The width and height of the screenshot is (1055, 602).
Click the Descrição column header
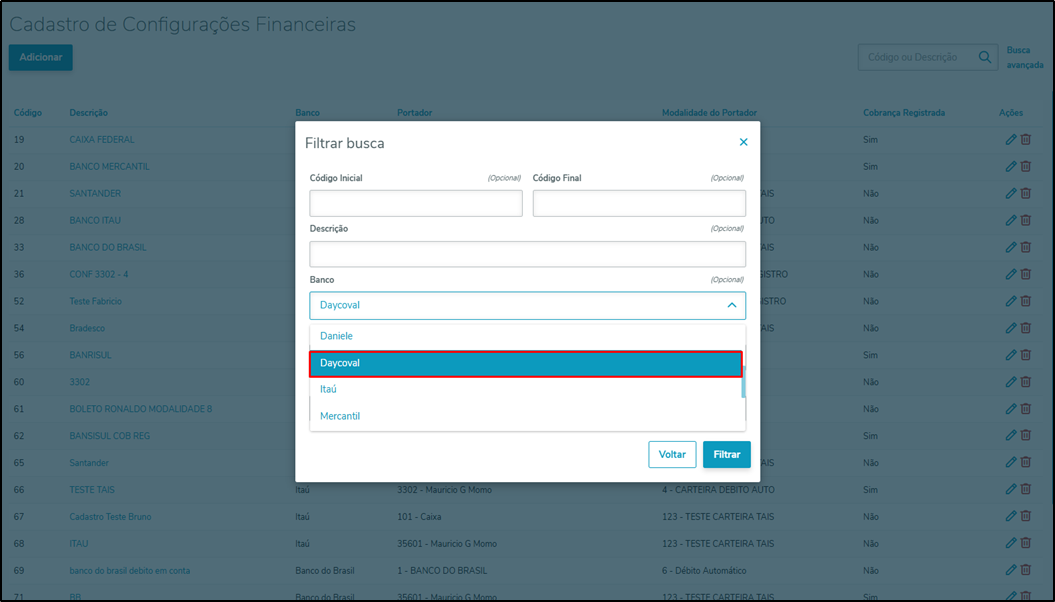pyautogui.click(x=88, y=113)
